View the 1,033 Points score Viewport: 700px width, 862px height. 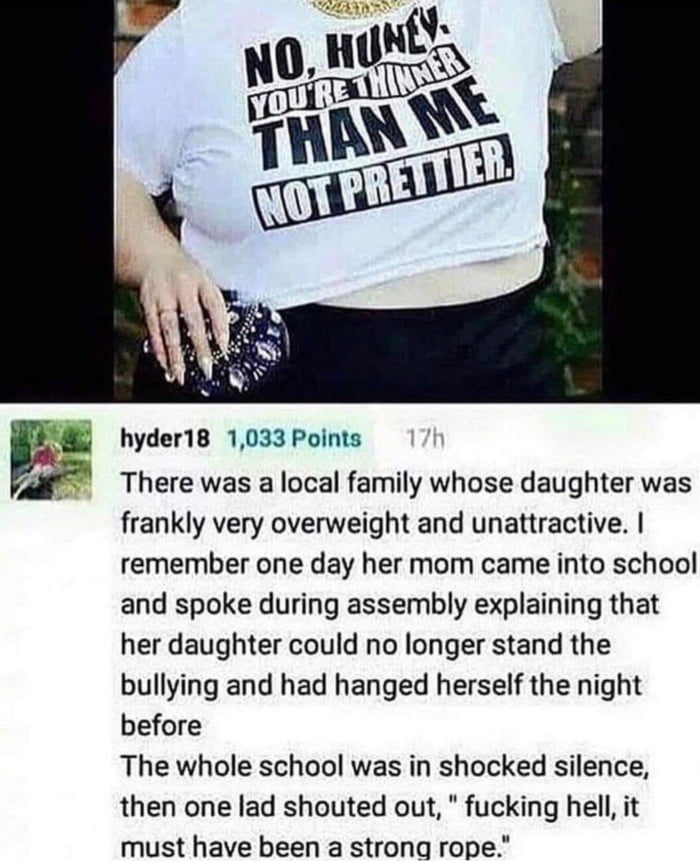point(294,439)
